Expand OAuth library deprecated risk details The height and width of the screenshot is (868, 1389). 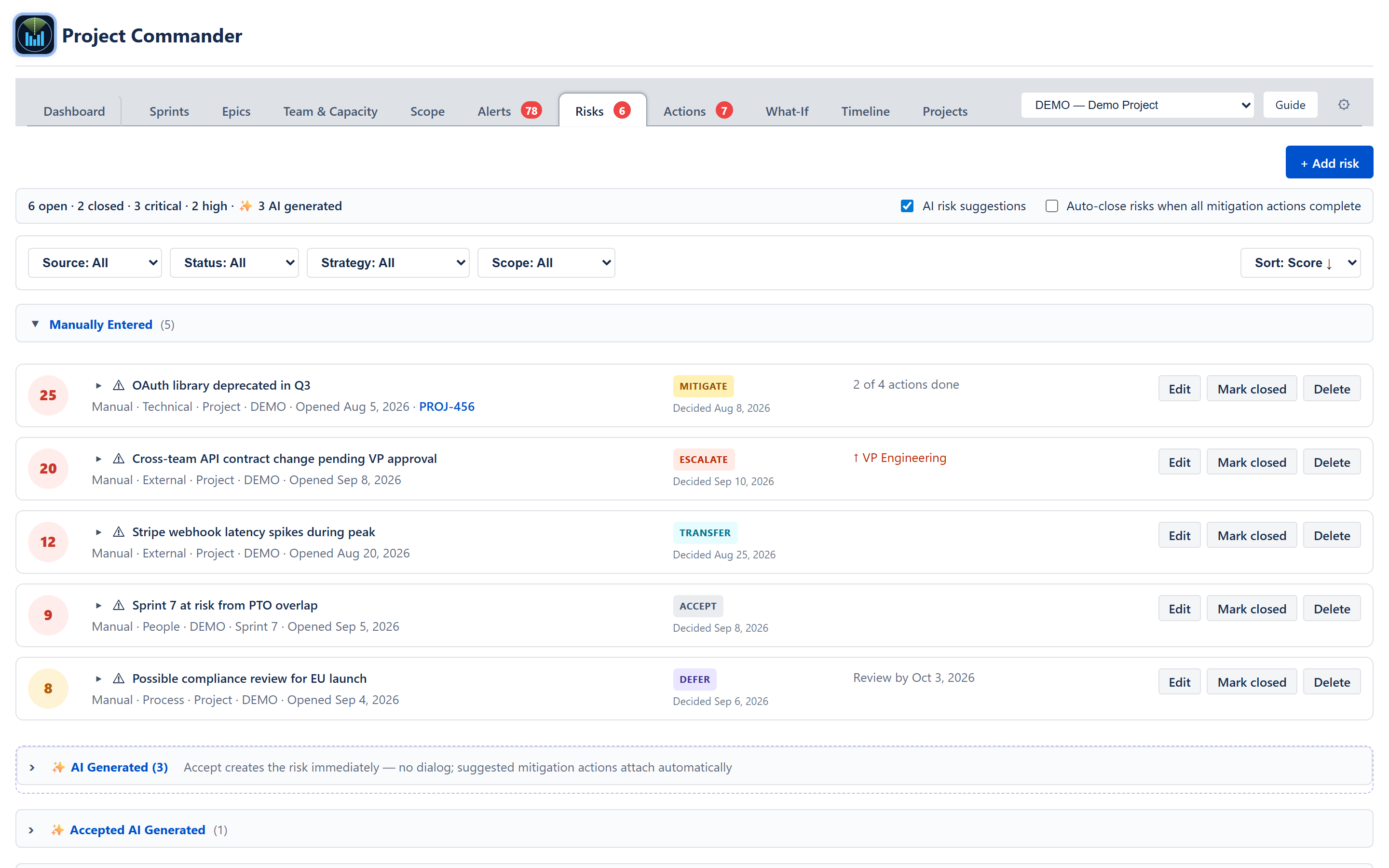click(98, 386)
